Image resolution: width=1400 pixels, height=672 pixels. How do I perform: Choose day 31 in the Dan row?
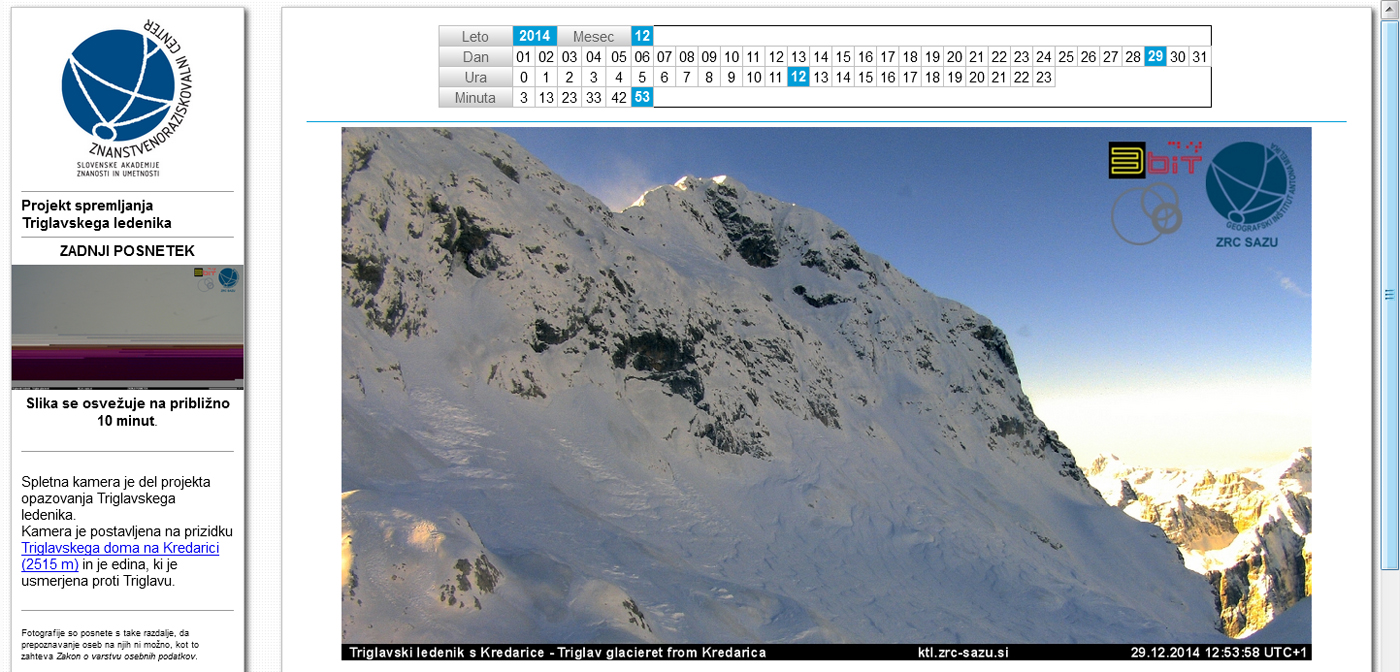click(x=1200, y=57)
